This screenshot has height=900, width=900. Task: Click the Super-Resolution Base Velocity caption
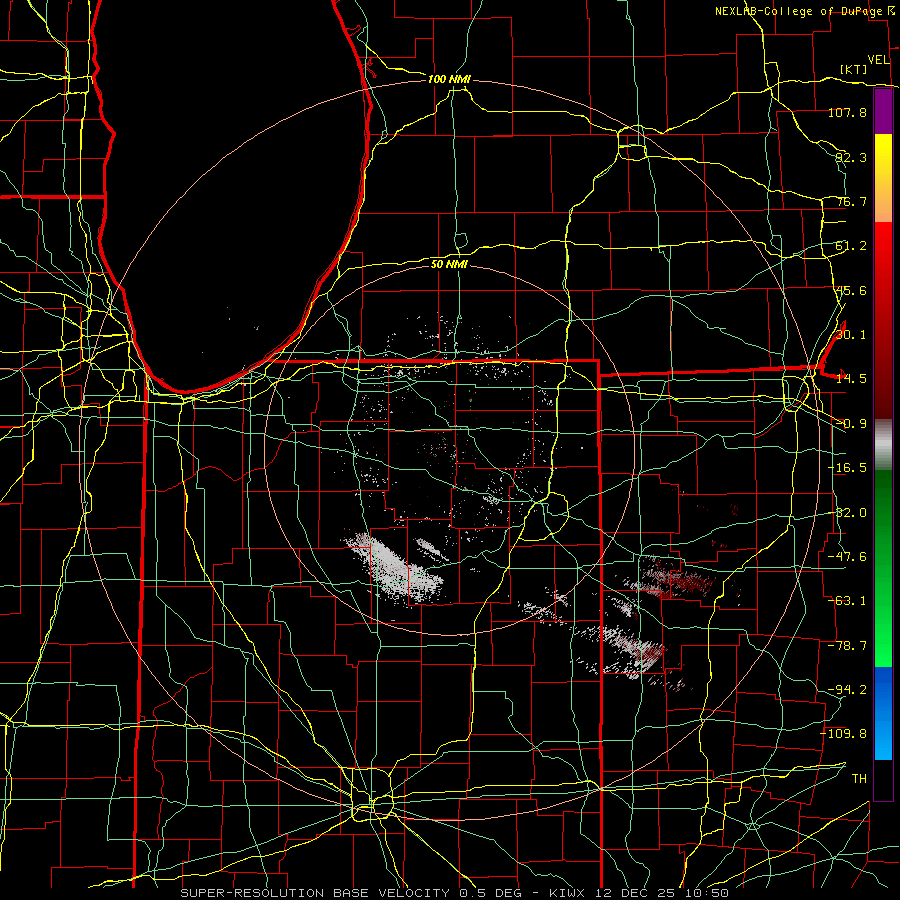[455, 893]
